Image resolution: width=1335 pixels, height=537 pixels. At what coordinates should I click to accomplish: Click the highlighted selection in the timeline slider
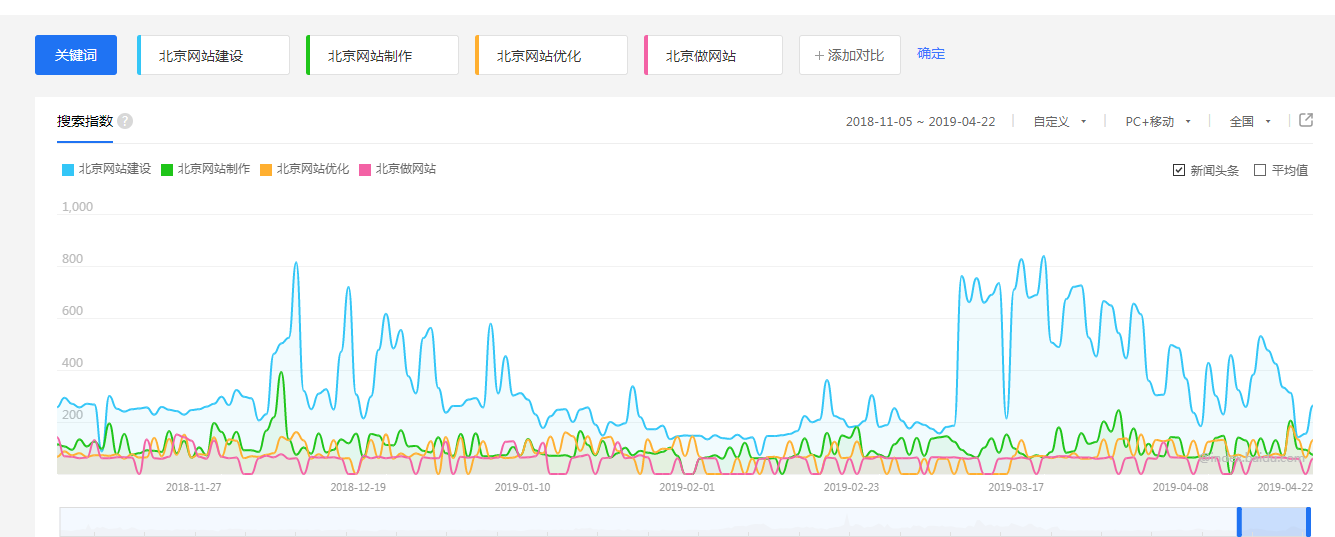(1274, 522)
